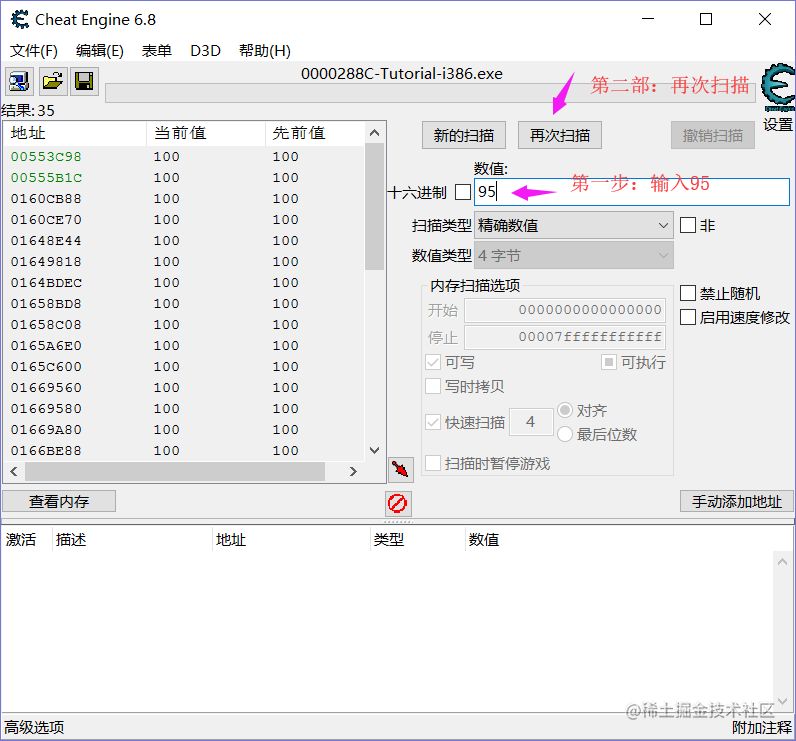Image resolution: width=796 pixels, height=741 pixels.
Task: Select address row 0165A6E0
Action: [184, 346]
